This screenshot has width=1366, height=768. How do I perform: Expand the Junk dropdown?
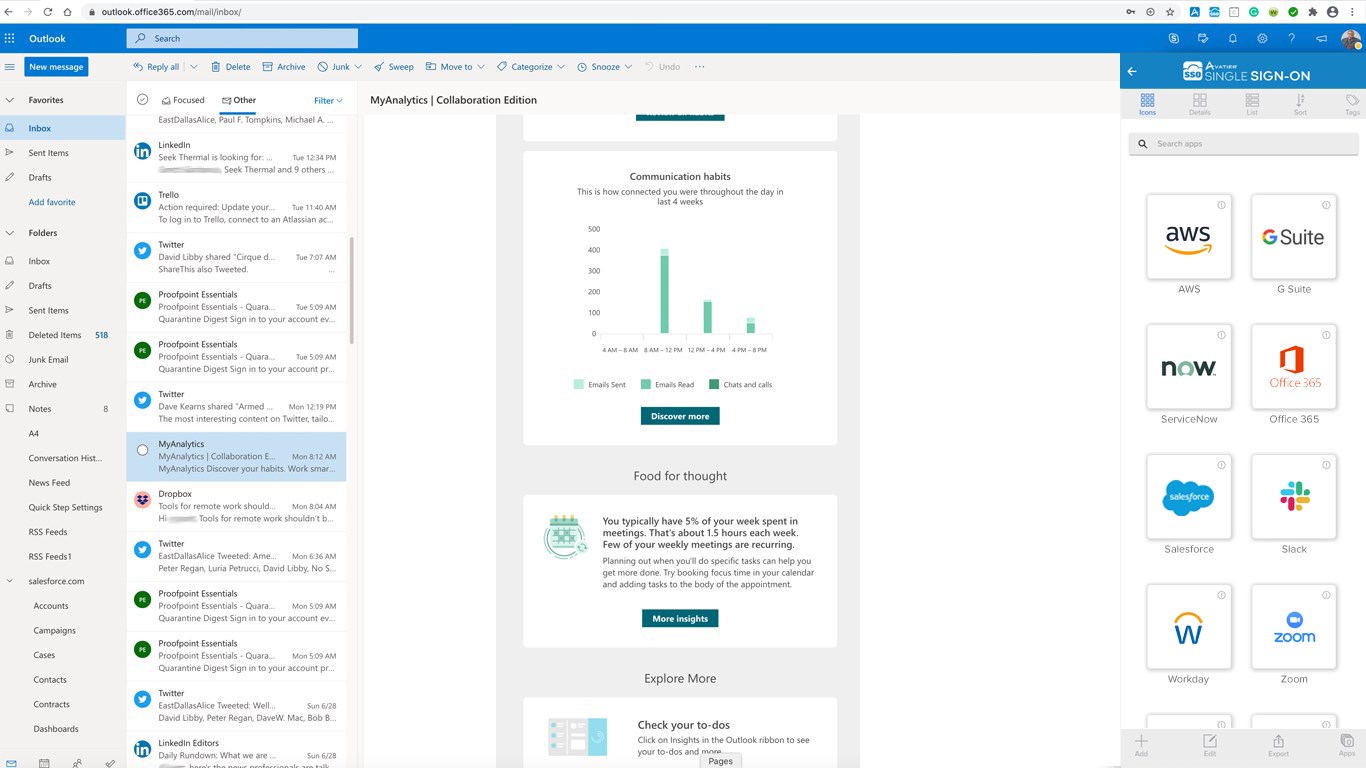pyautogui.click(x=357, y=67)
